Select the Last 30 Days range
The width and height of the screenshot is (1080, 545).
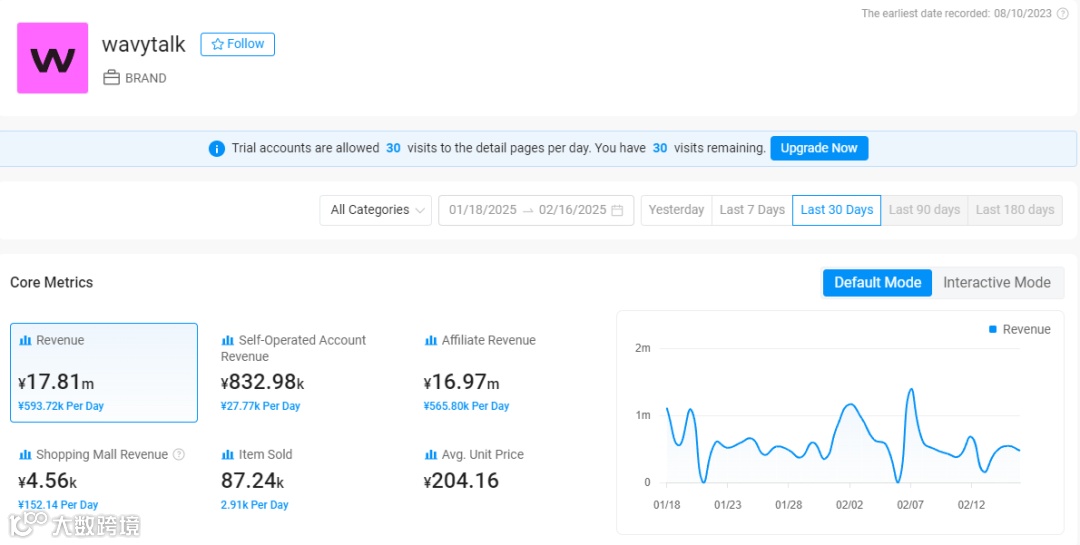coord(837,210)
